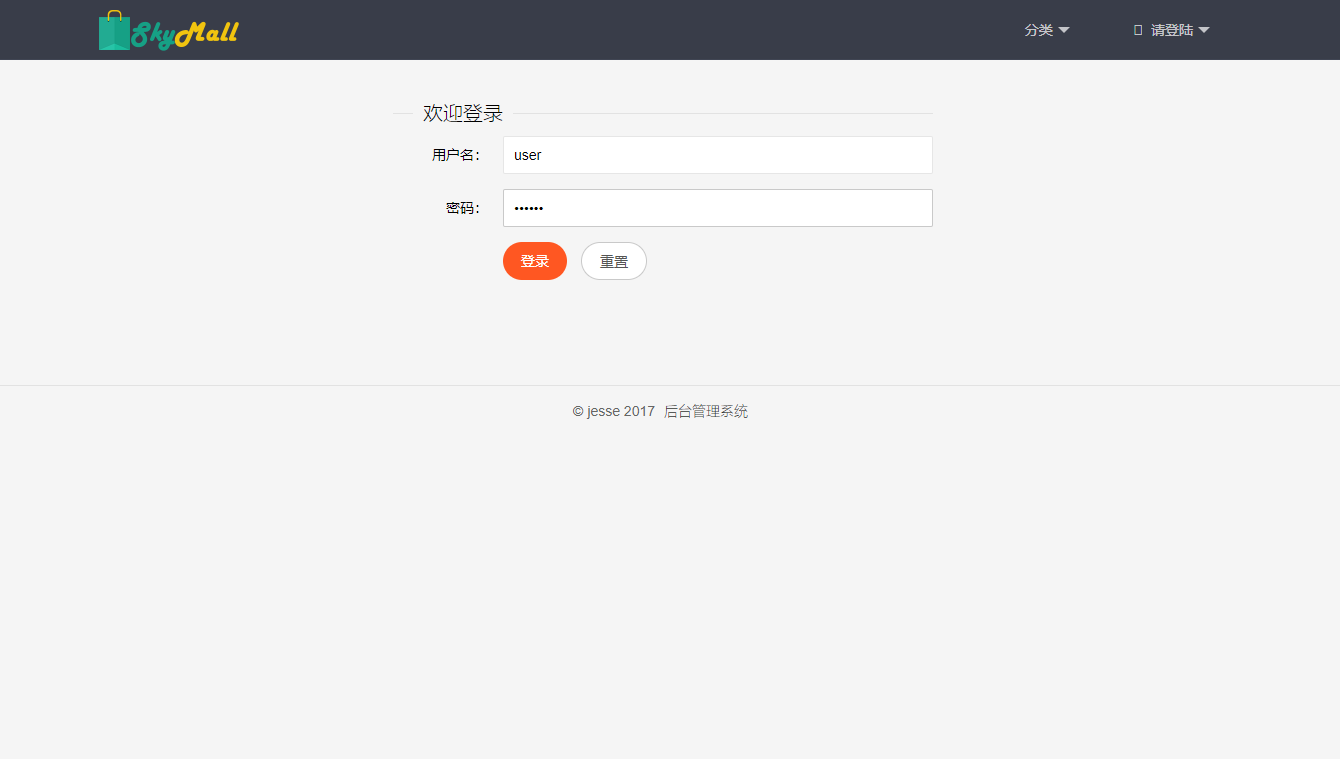Click the user avatar icon beside 请登陆

point(1136,30)
